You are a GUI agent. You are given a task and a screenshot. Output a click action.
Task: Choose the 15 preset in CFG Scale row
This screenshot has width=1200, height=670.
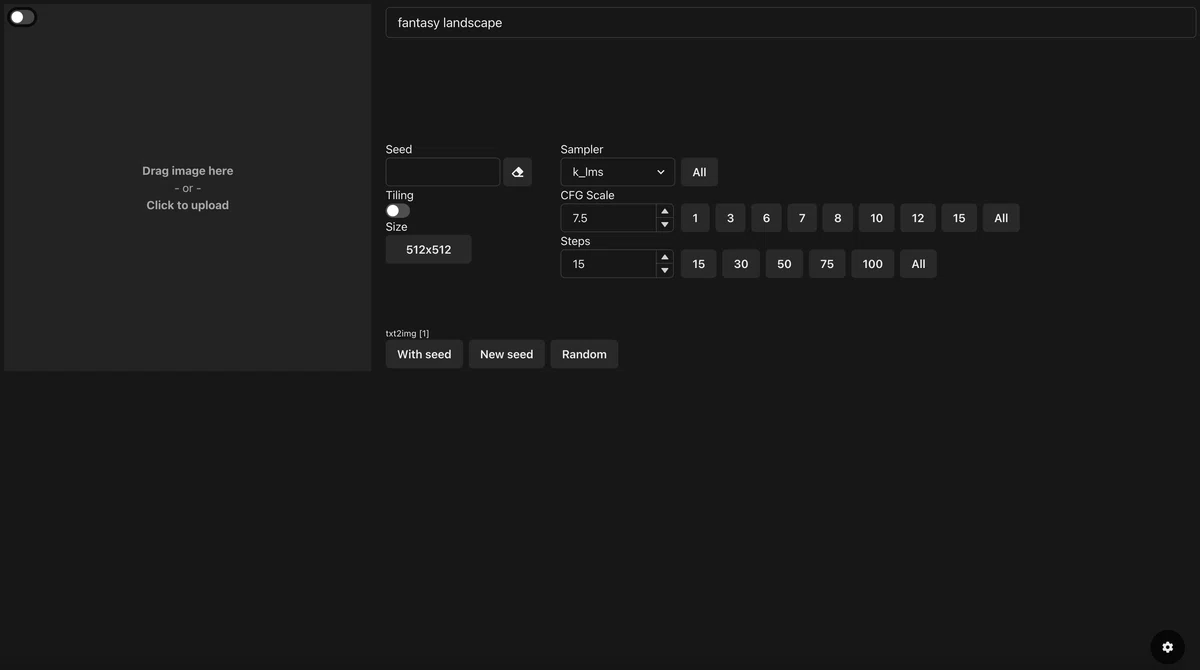[959, 218]
